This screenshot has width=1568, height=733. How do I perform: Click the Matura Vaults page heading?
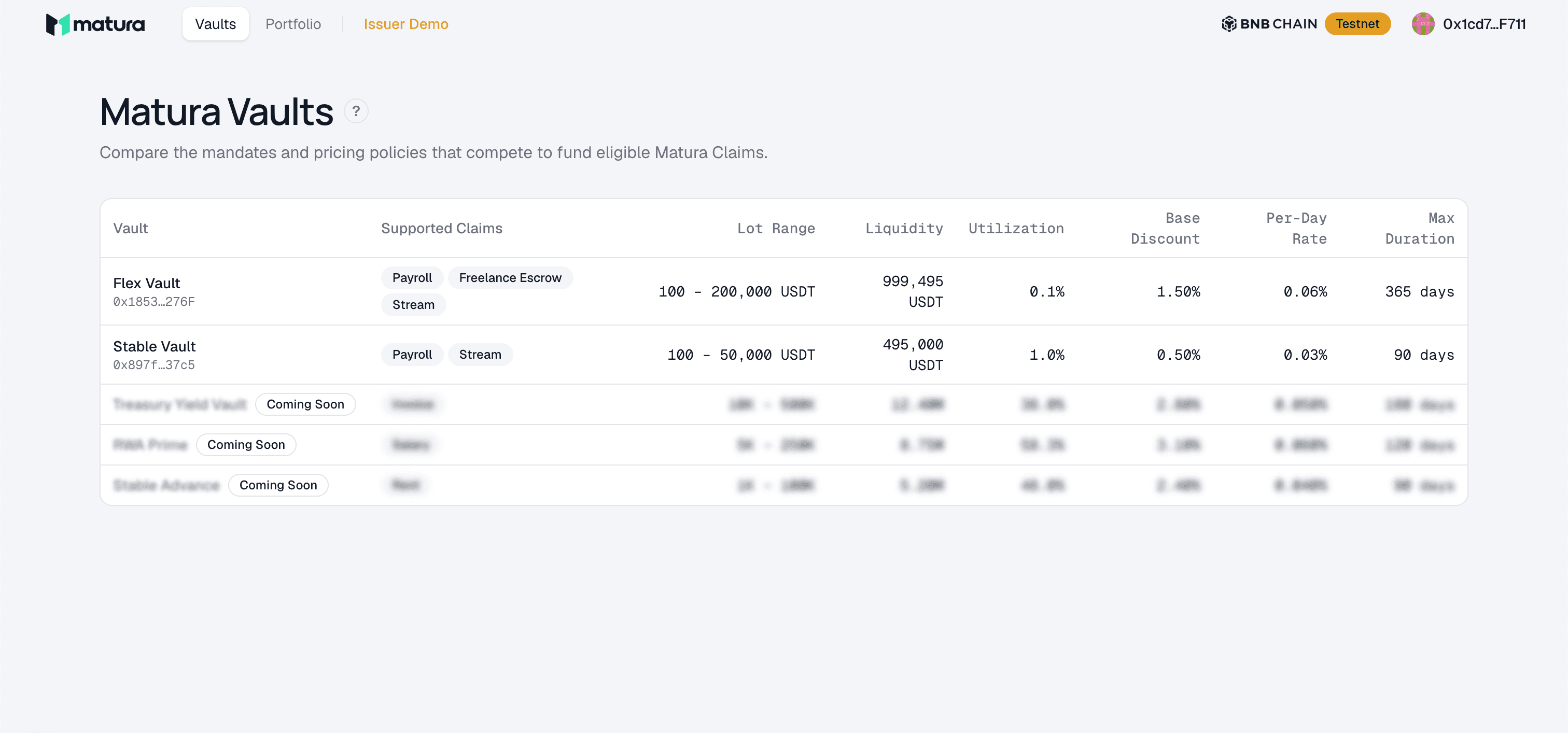[x=217, y=112]
